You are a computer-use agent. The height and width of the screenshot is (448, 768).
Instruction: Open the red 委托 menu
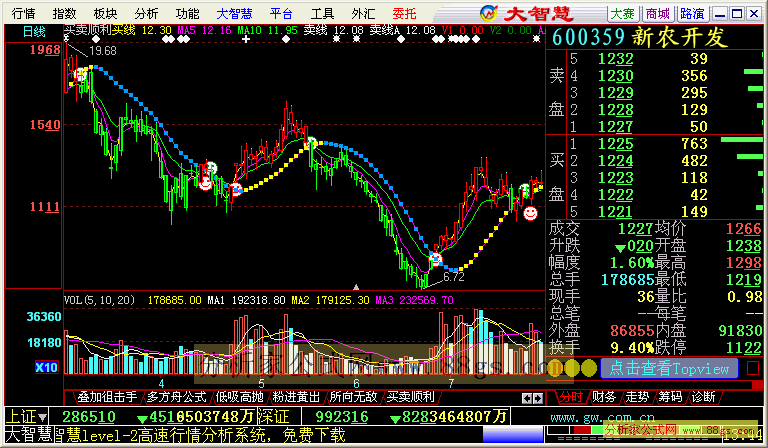click(405, 14)
